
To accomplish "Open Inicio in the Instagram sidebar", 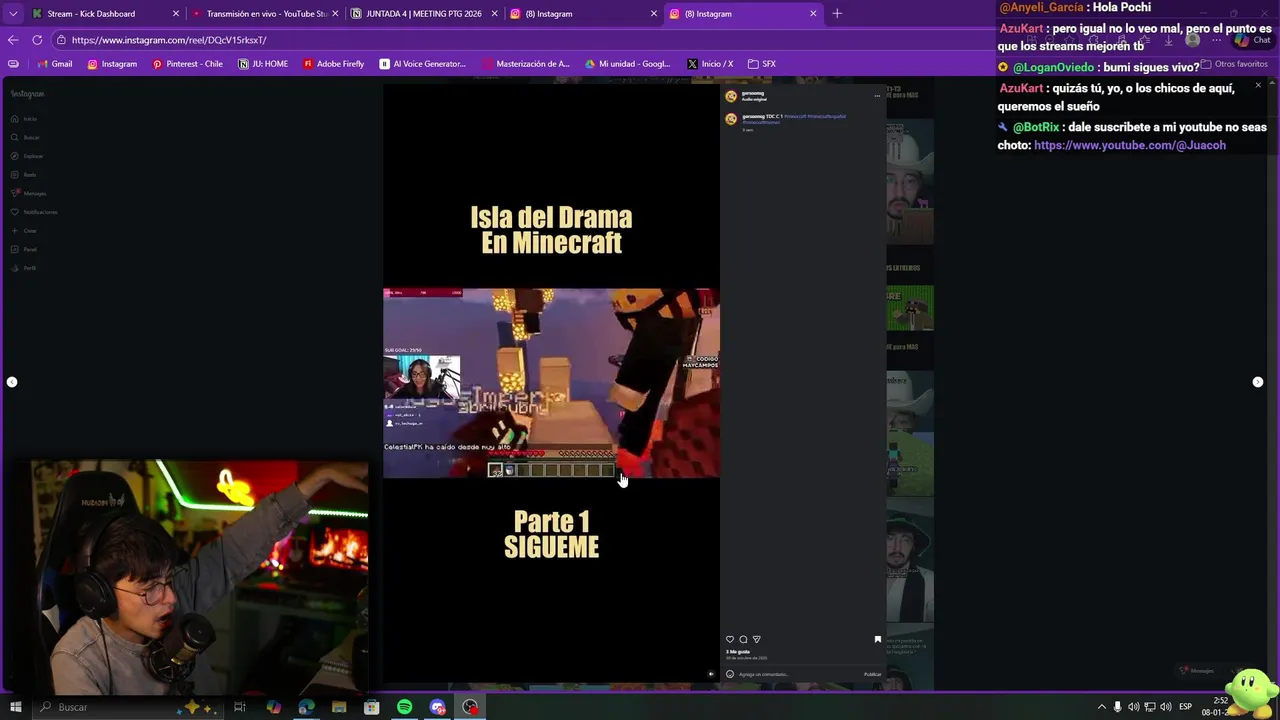I will tap(24, 119).
